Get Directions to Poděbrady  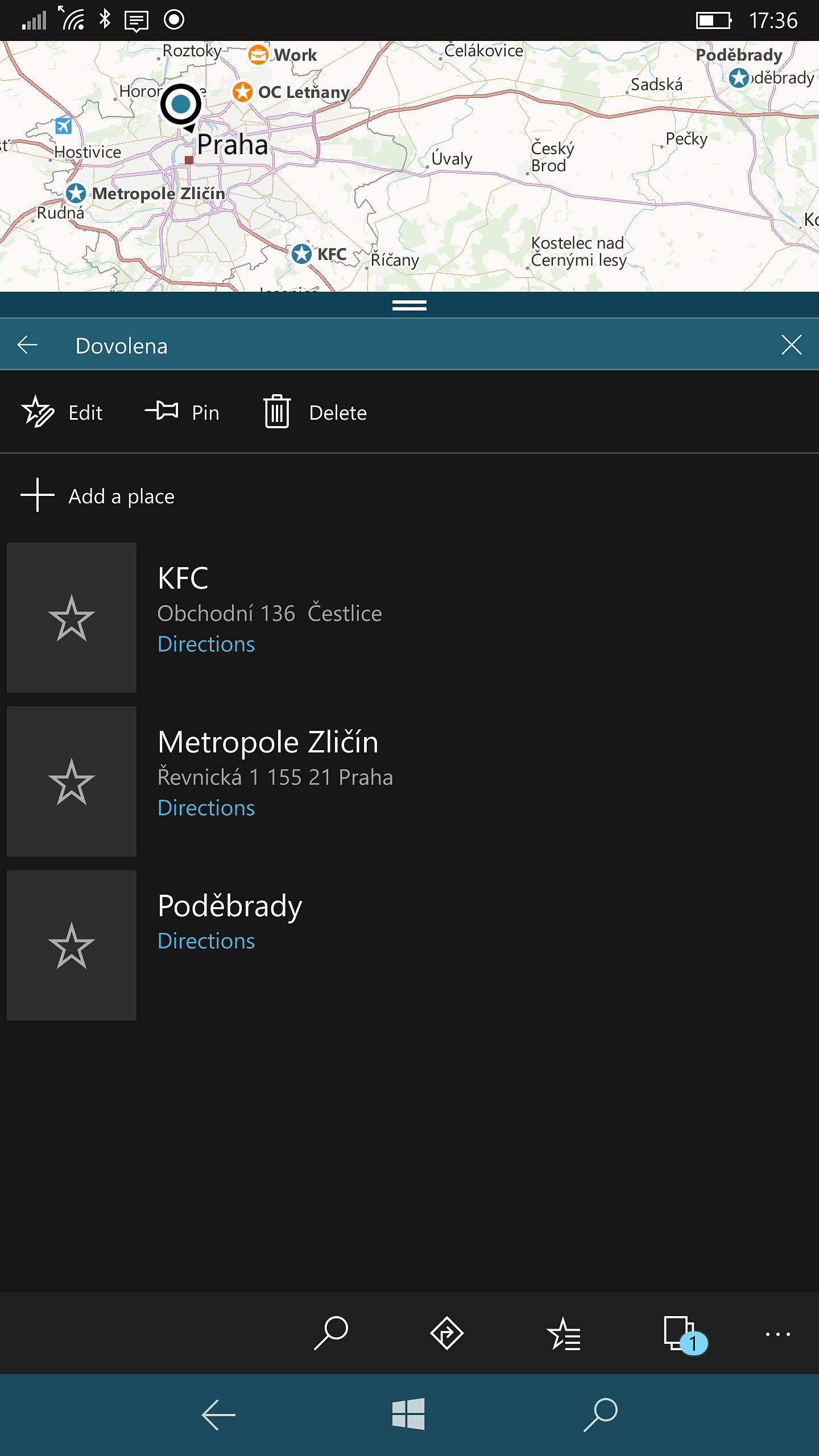click(x=206, y=941)
